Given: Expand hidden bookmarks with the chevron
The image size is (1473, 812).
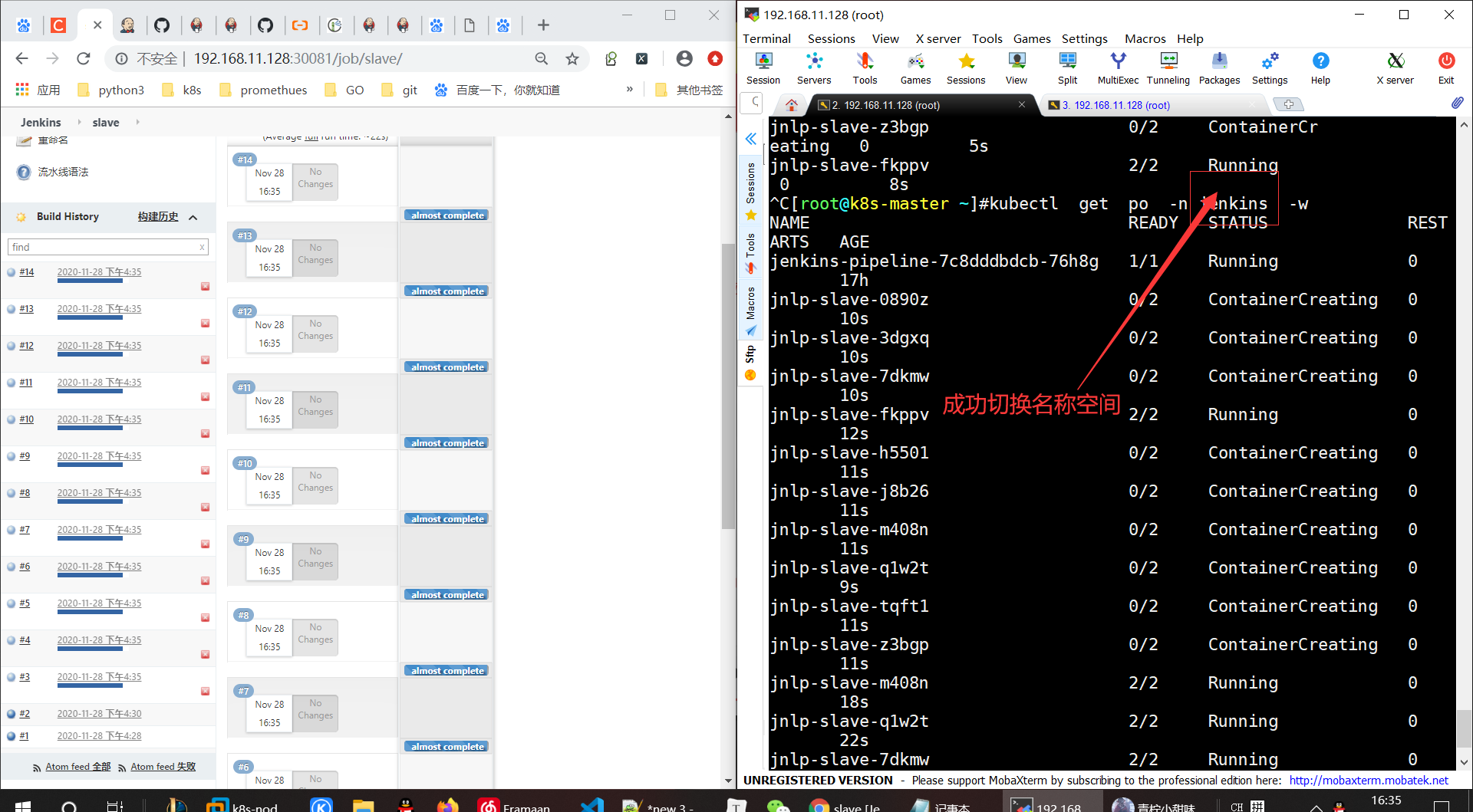Looking at the screenshot, I should click(629, 90).
